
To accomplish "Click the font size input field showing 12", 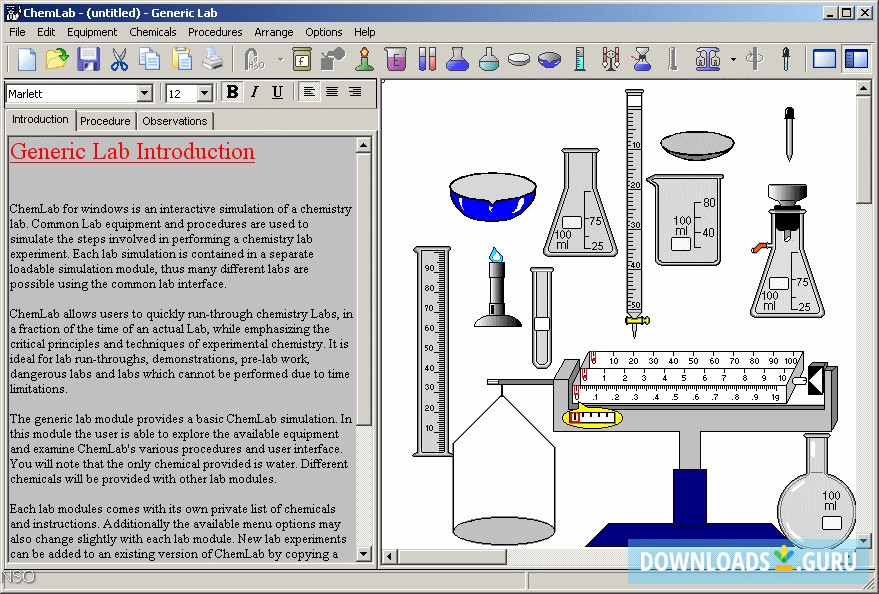I will [182, 94].
